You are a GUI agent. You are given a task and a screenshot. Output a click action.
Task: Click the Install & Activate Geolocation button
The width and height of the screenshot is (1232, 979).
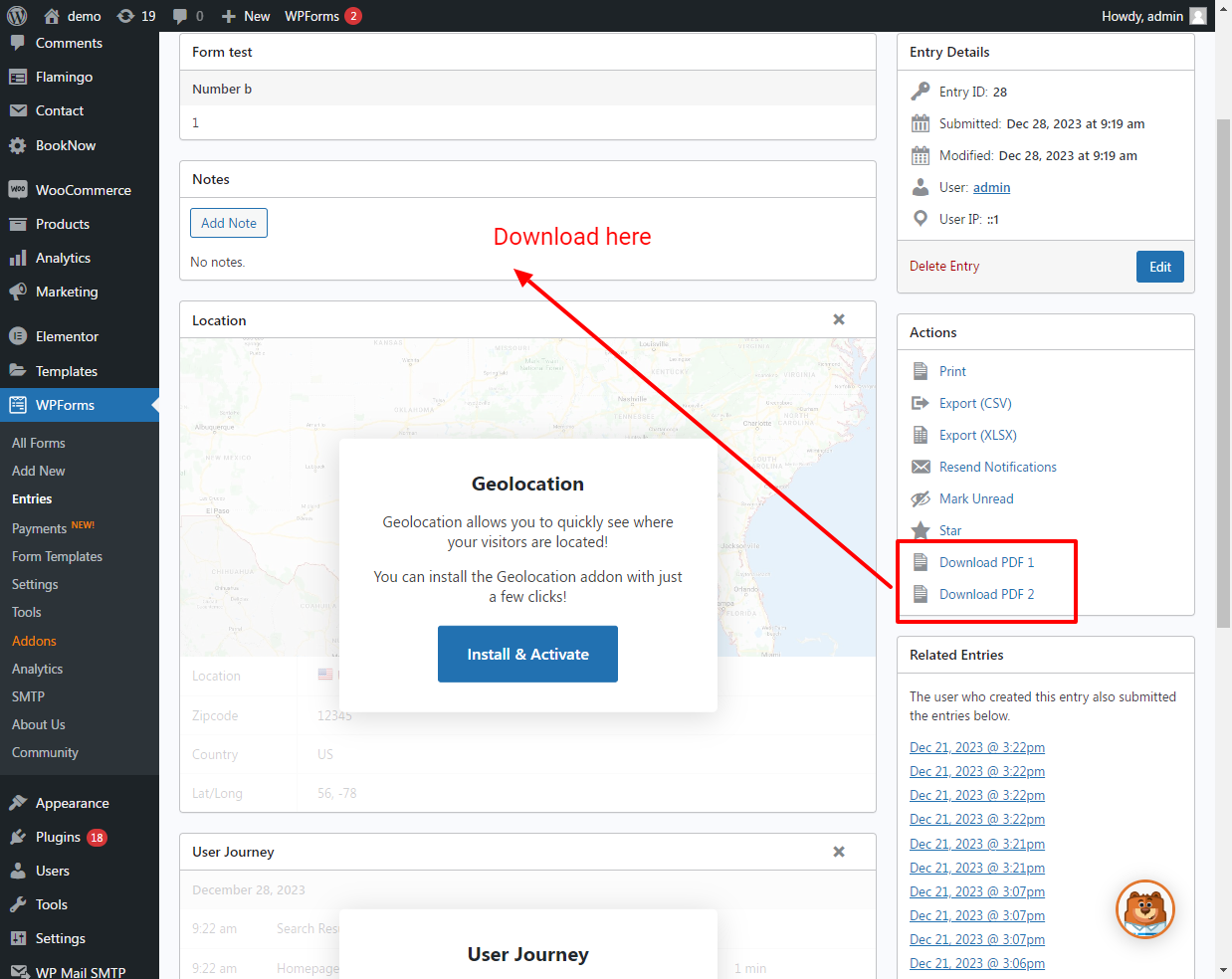coord(527,654)
